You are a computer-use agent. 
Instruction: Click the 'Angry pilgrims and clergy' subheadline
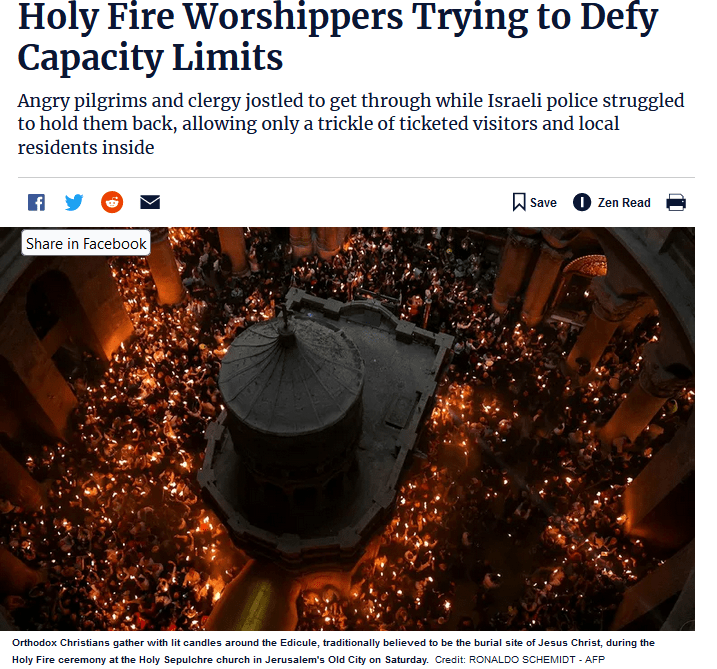[x=351, y=124]
